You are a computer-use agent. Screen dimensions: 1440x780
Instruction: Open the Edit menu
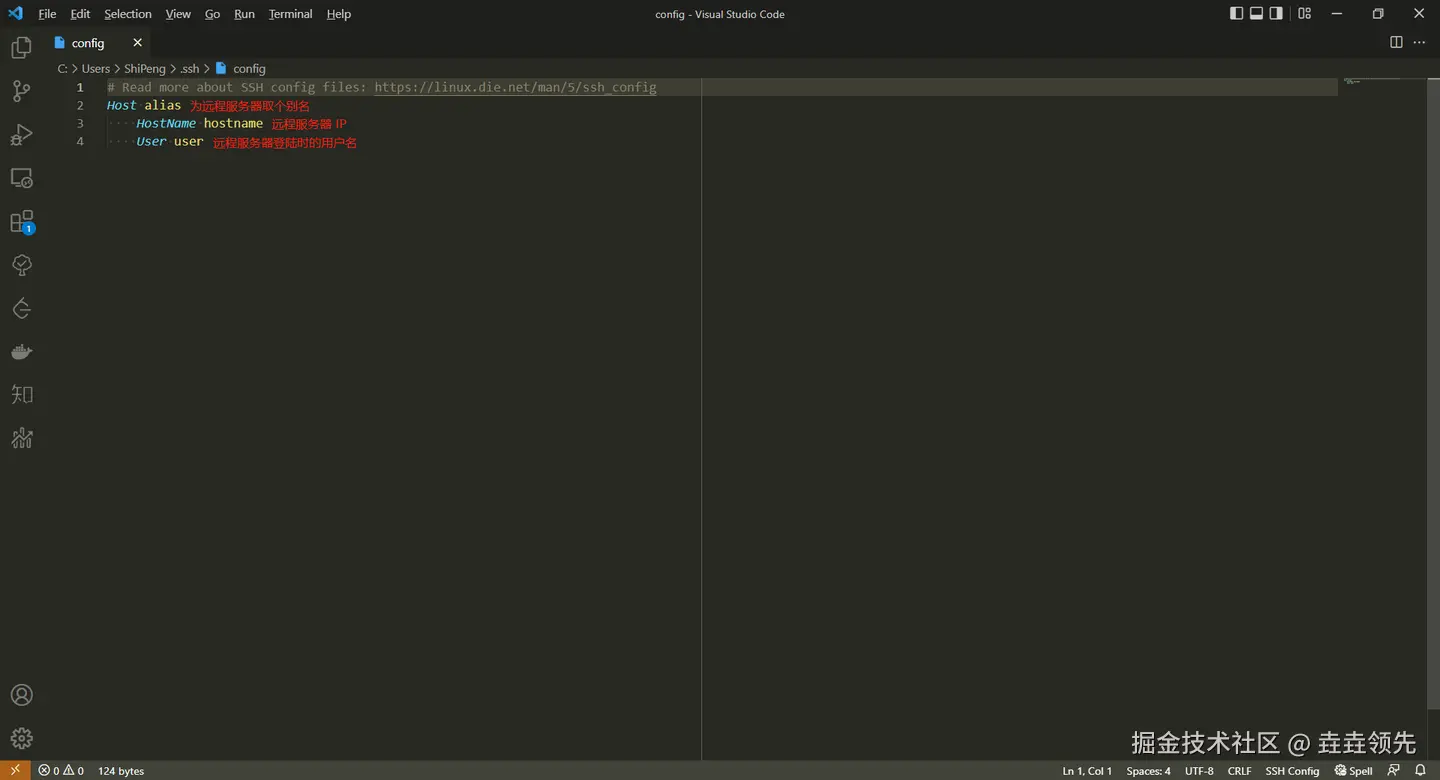[80, 14]
